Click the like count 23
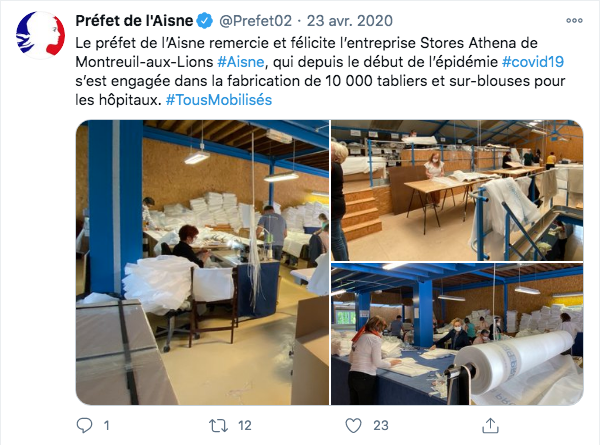Image resolution: width=600 pixels, height=445 pixels. click(381, 425)
